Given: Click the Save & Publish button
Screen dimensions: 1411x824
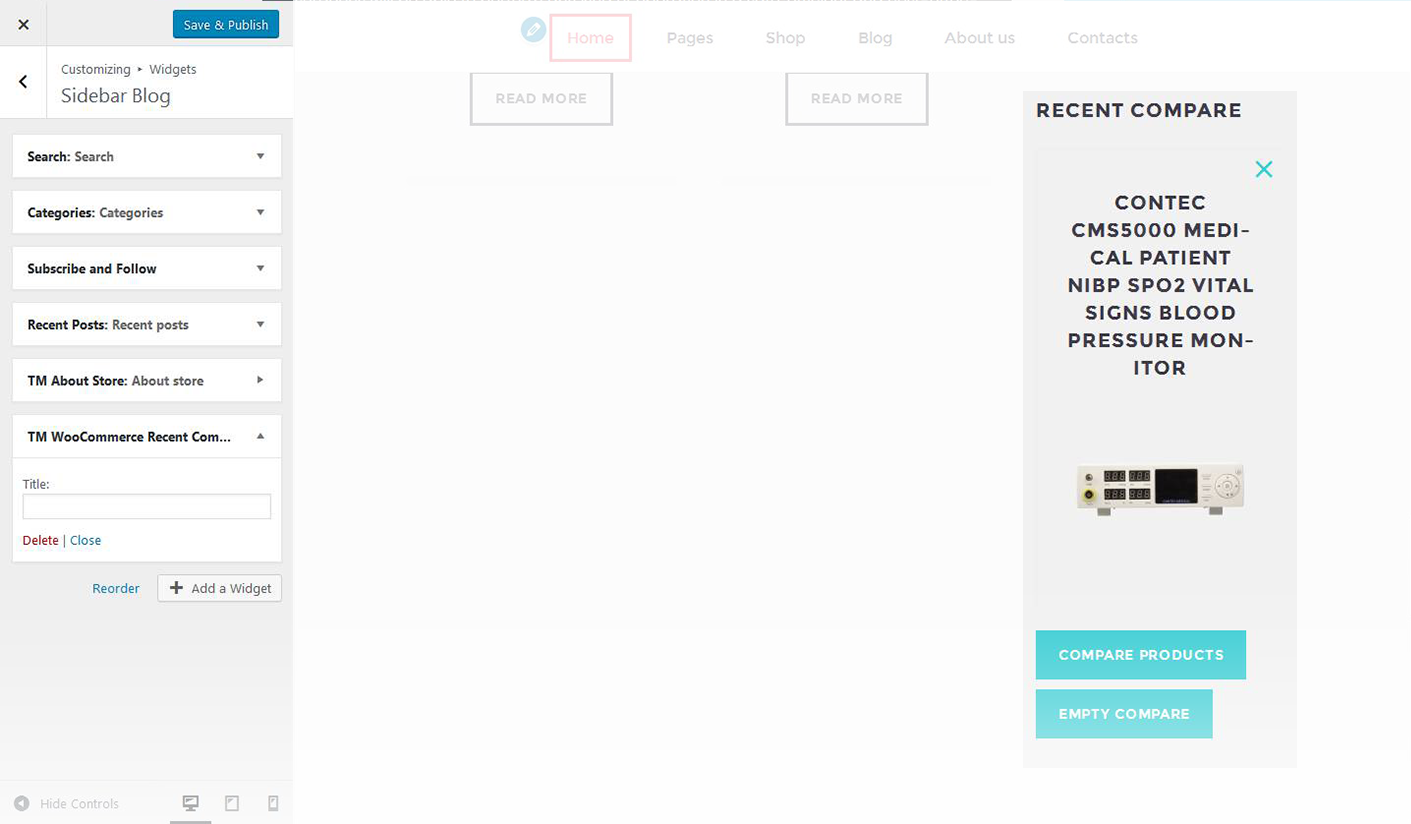Looking at the screenshot, I should point(226,25).
